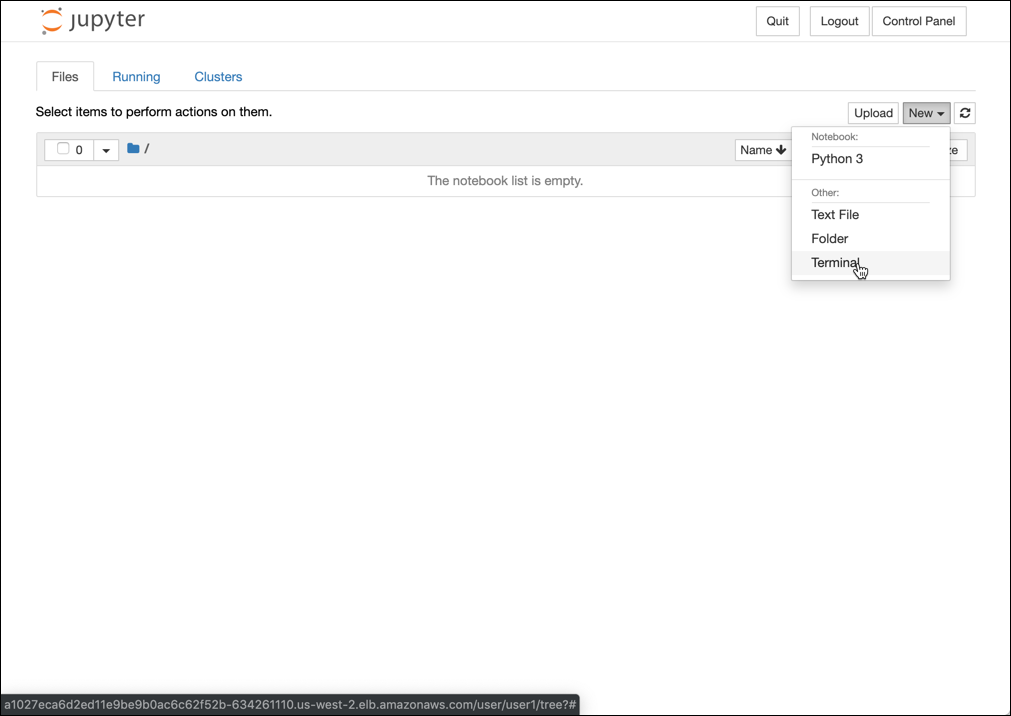The width and height of the screenshot is (1011, 716).
Task: Click the root slash breadcrumb link
Action: [147, 149]
